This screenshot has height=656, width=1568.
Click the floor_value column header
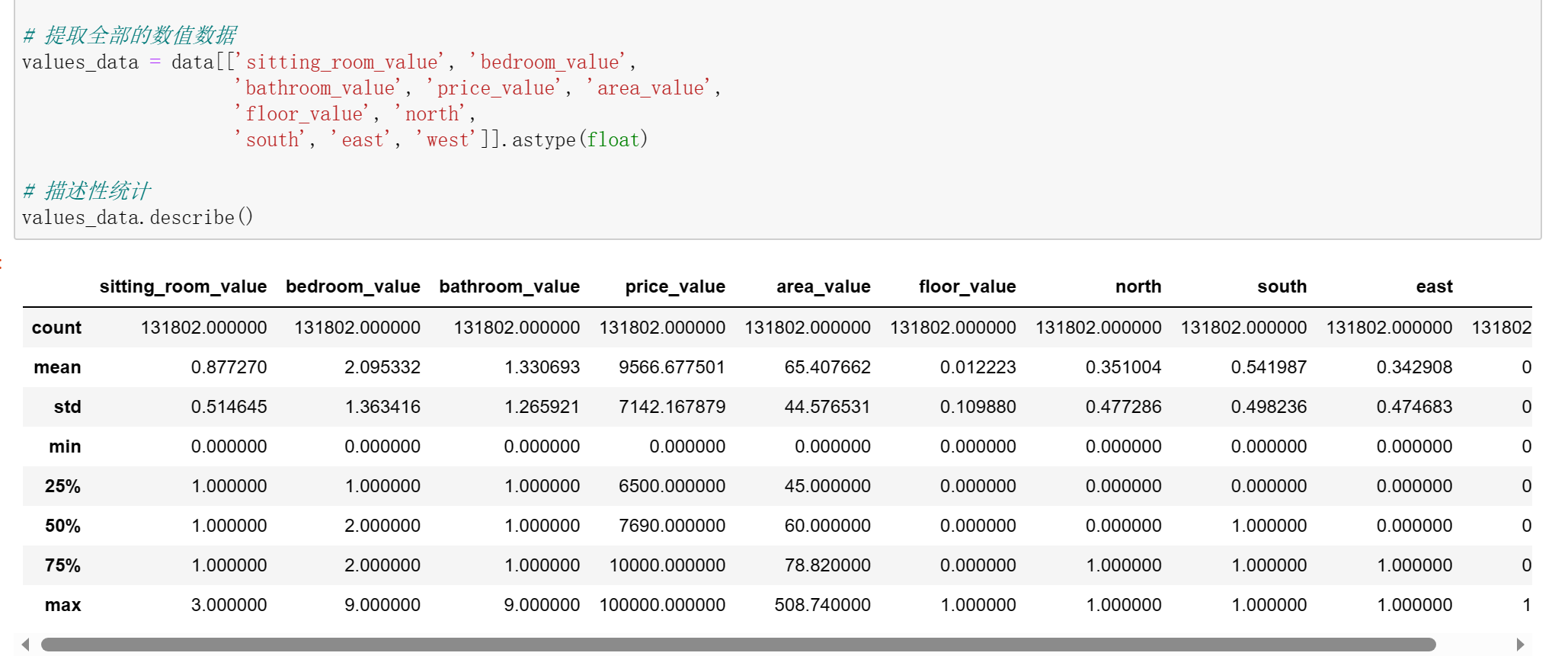[967, 286]
